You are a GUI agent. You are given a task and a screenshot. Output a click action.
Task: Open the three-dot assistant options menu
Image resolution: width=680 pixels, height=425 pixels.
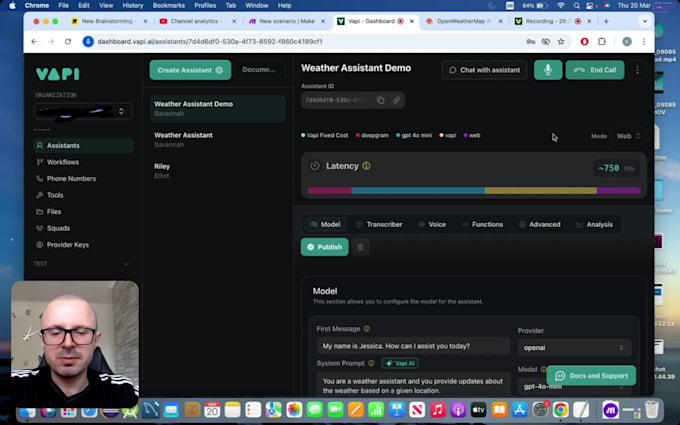click(637, 70)
